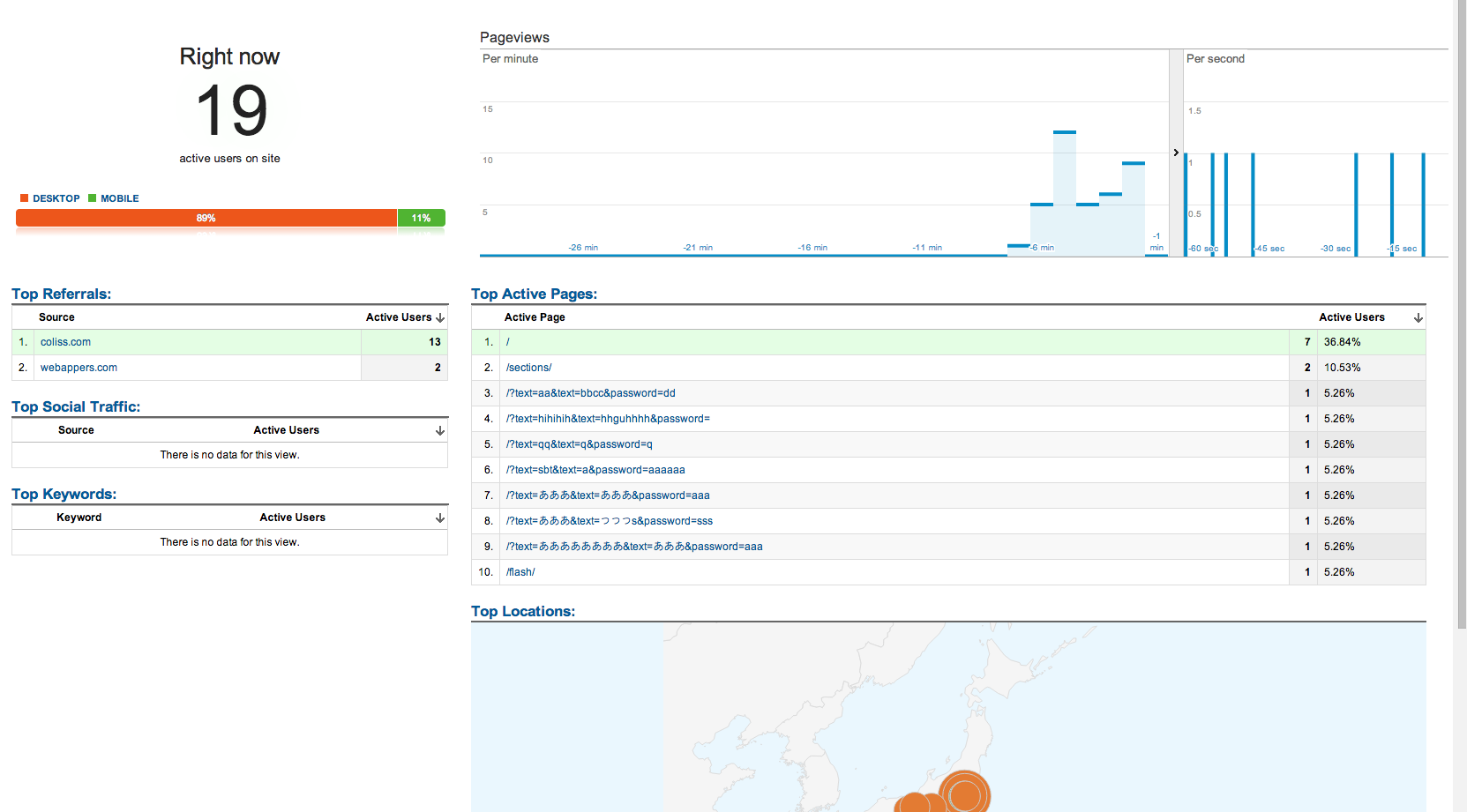The height and width of the screenshot is (812, 1467).
Task: Collapse the per-minute chart using chevron arrow
Action: pos(1176,153)
